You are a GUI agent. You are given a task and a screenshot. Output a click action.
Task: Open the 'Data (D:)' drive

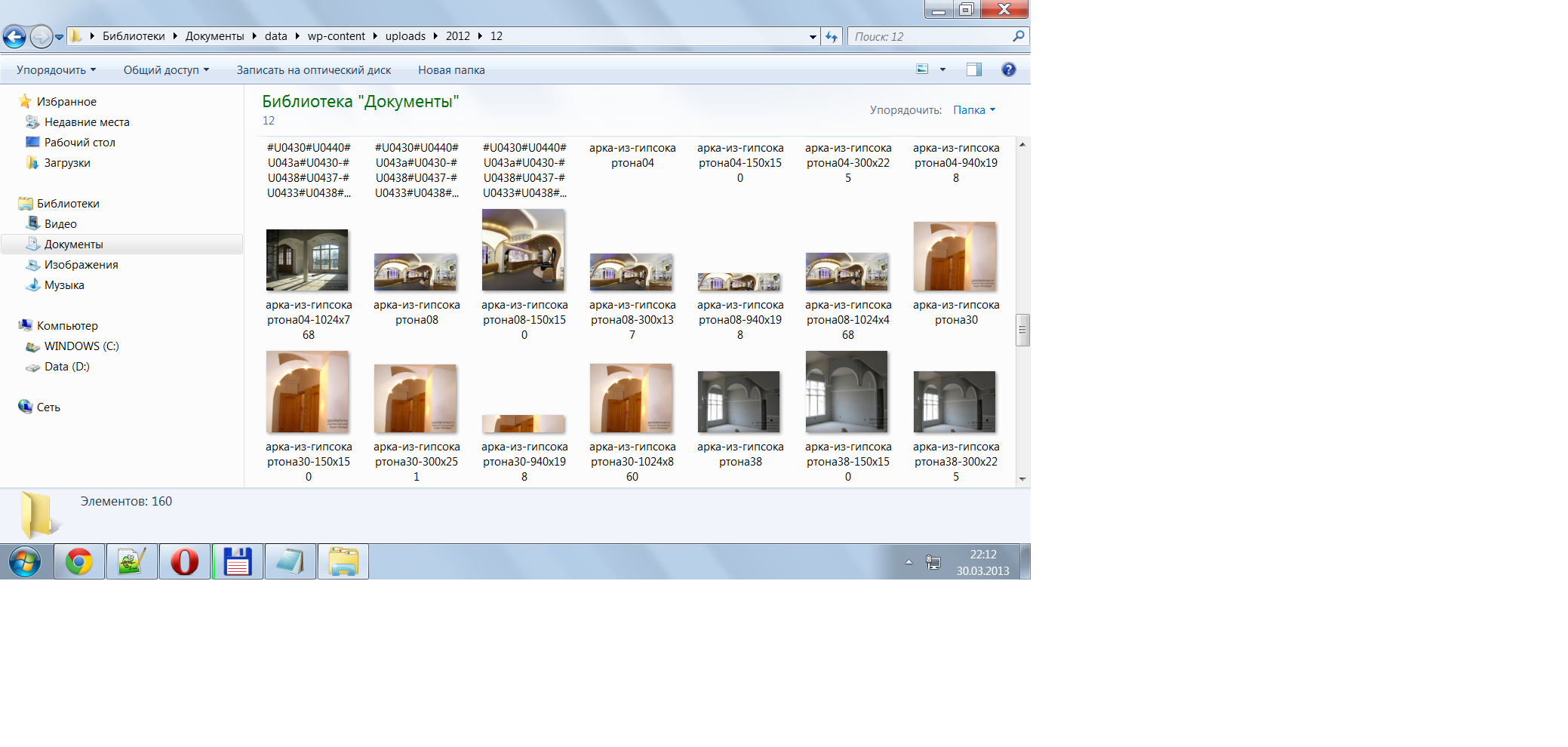coord(66,366)
